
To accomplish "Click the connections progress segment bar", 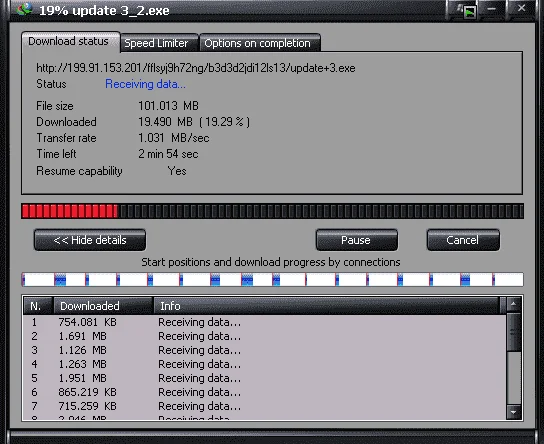I will point(272,280).
